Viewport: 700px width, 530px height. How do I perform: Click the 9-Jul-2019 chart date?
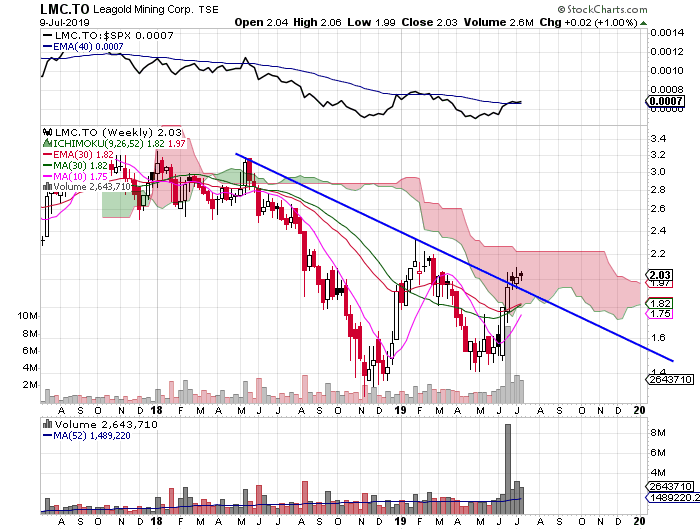point(64,22)
